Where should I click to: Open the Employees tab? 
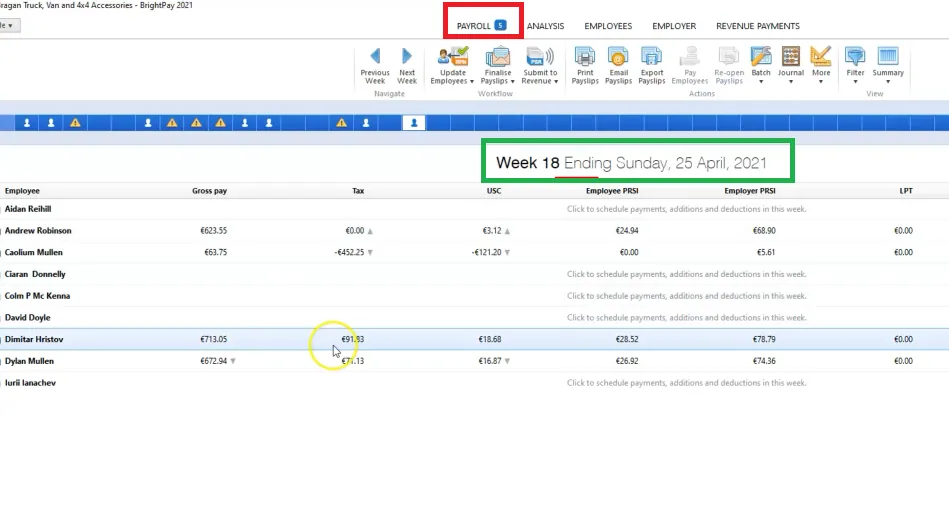pyautogui.click(x=608, y=26)
